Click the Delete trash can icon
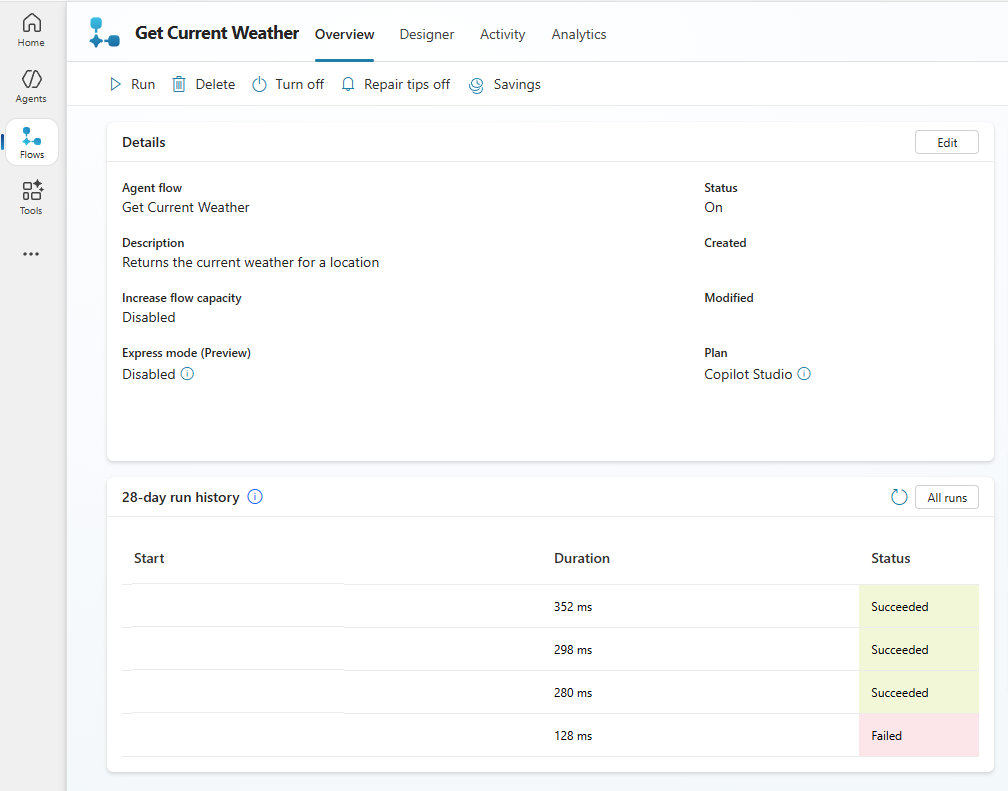Image resolution: width=1008 pixels, height=791 pixels. tap(179, 84)
